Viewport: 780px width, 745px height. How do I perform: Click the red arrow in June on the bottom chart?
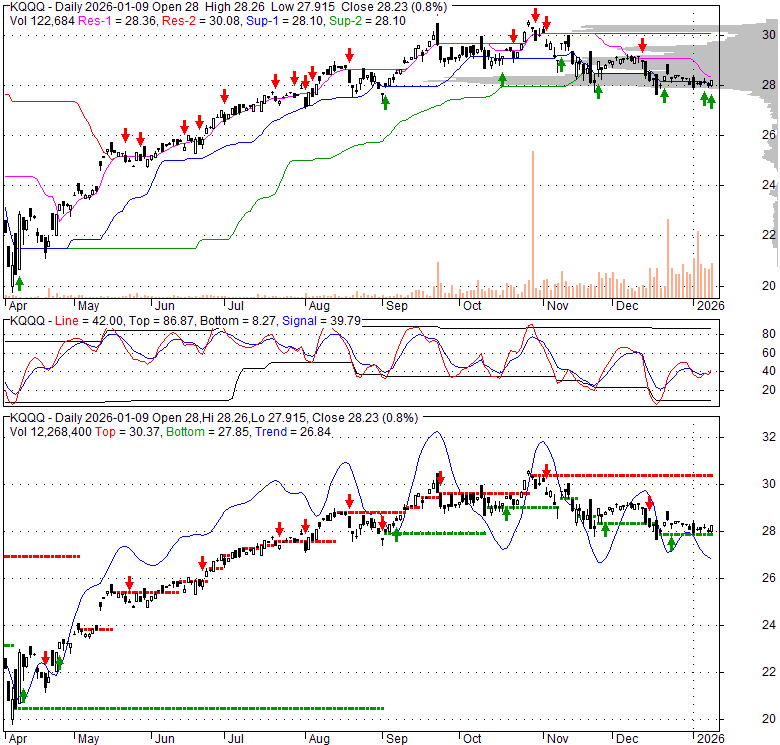[x=202, y=563]
